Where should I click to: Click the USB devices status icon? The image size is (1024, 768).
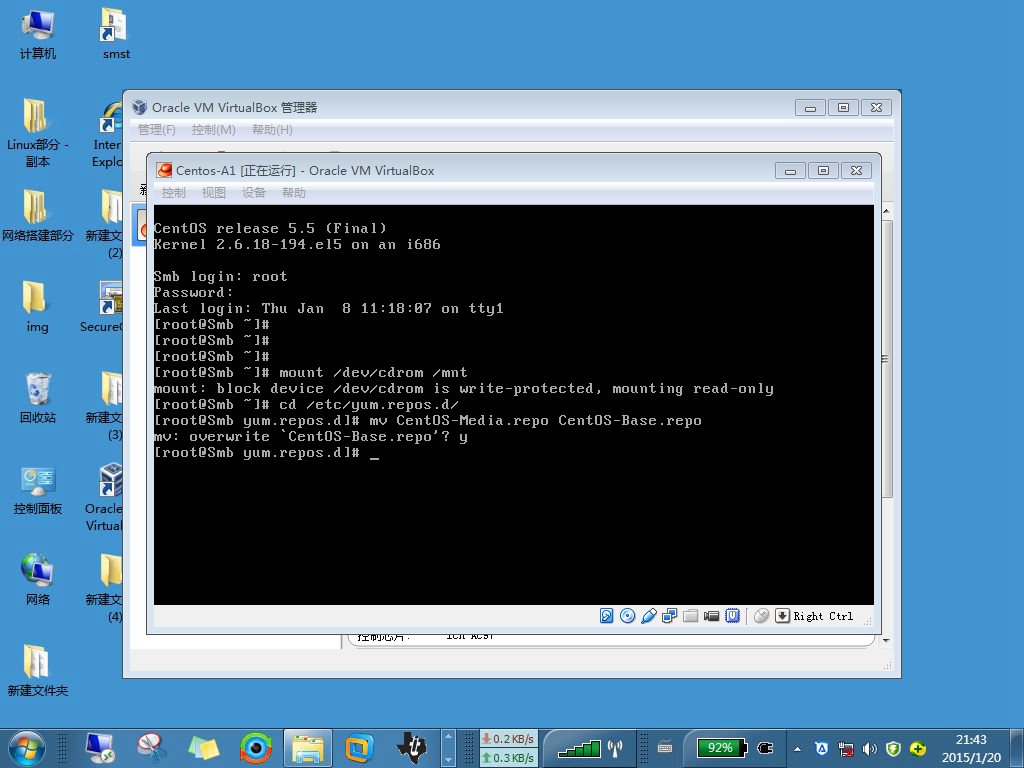pos(648,616)
